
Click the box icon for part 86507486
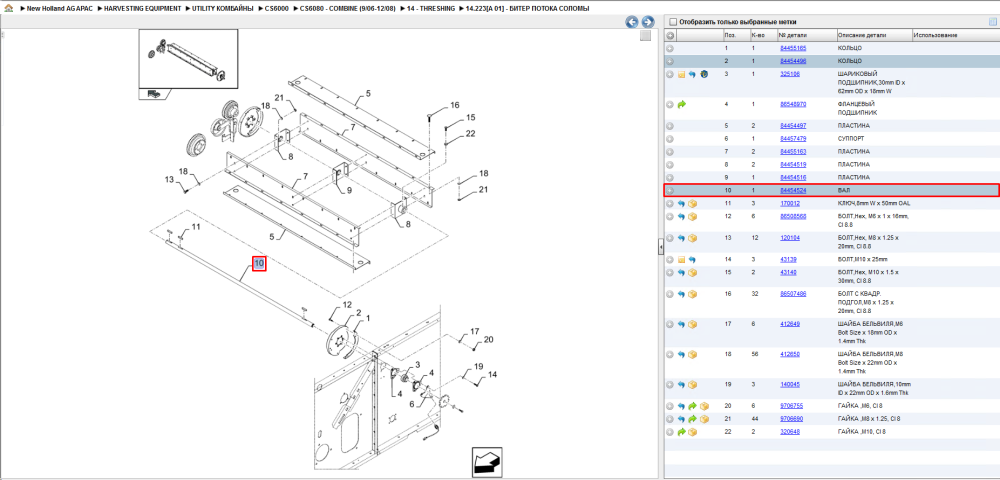tap(693, 295)
